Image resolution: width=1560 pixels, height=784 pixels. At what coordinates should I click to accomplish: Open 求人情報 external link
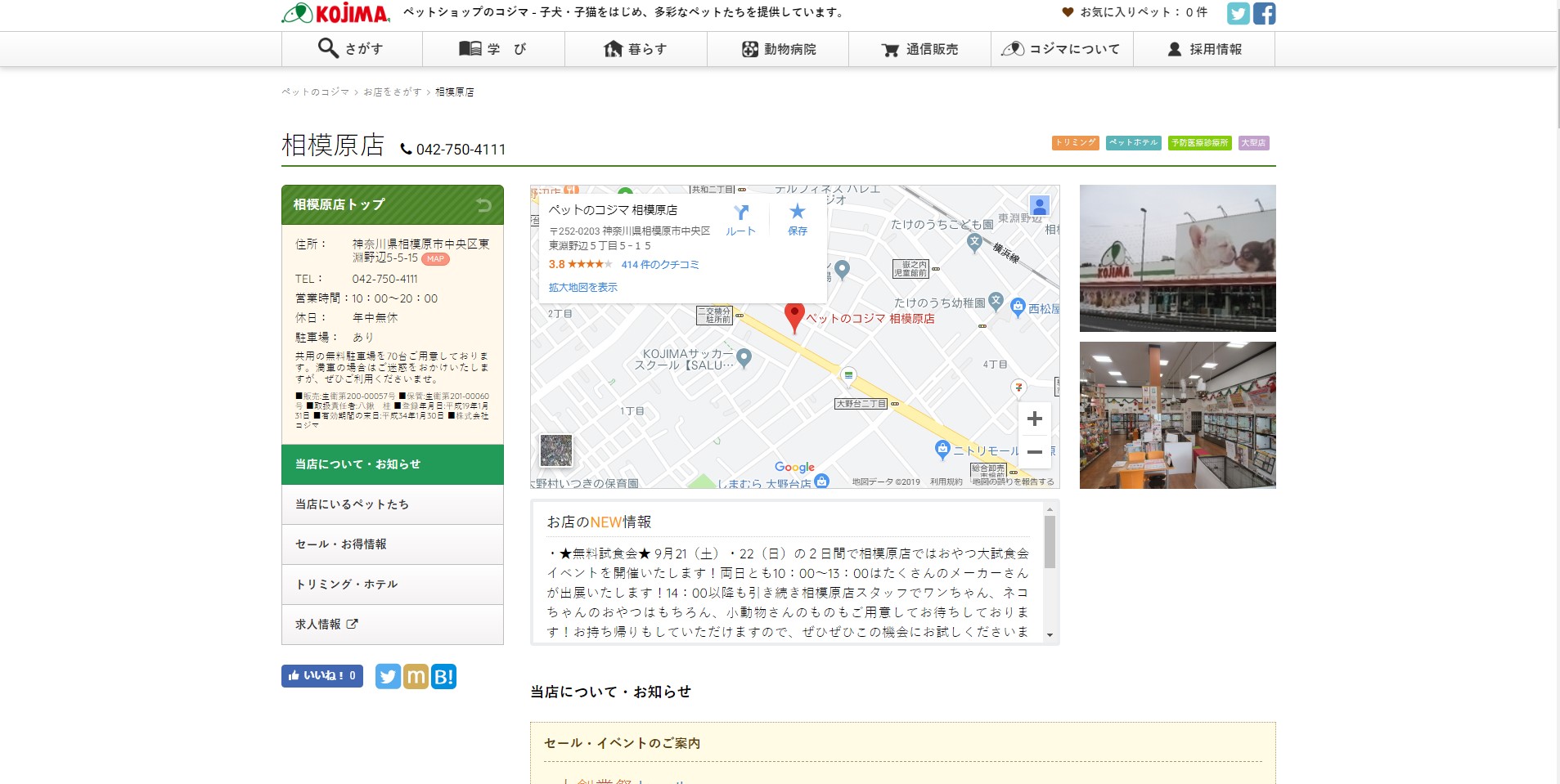[x=393, y=625]
